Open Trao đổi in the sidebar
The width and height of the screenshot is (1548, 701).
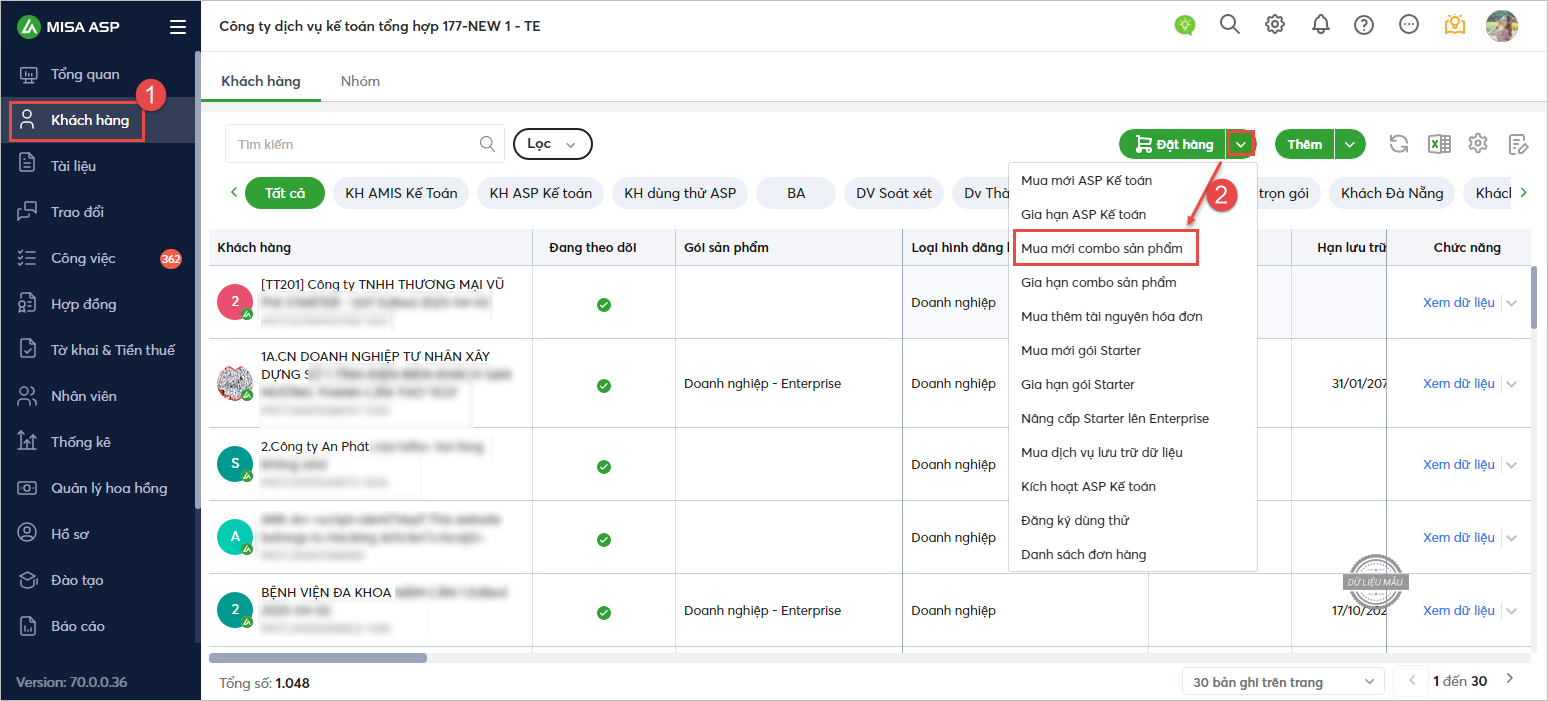point(77,212)
